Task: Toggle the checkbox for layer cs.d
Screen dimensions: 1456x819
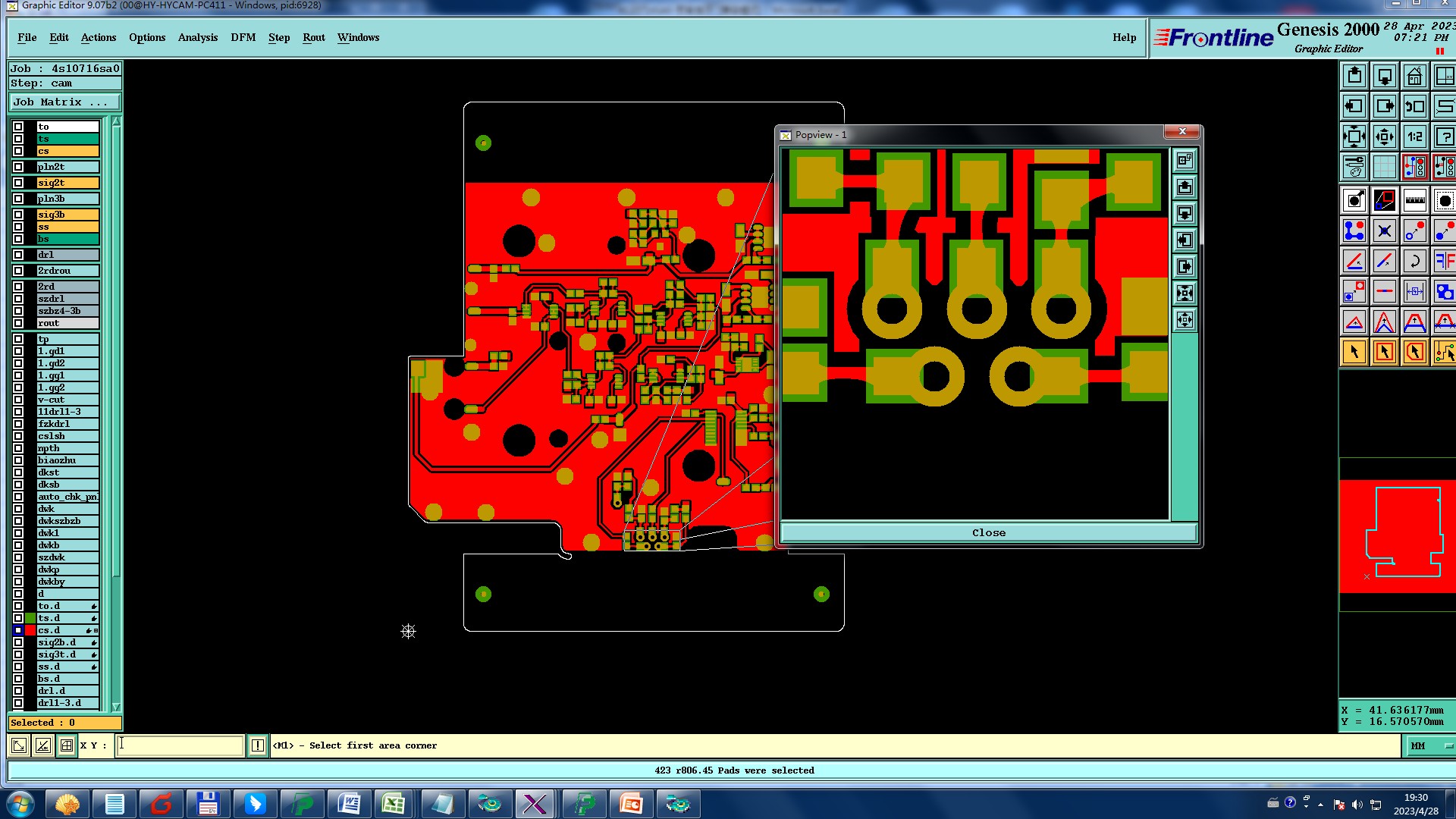Action: tap(18, 630)
